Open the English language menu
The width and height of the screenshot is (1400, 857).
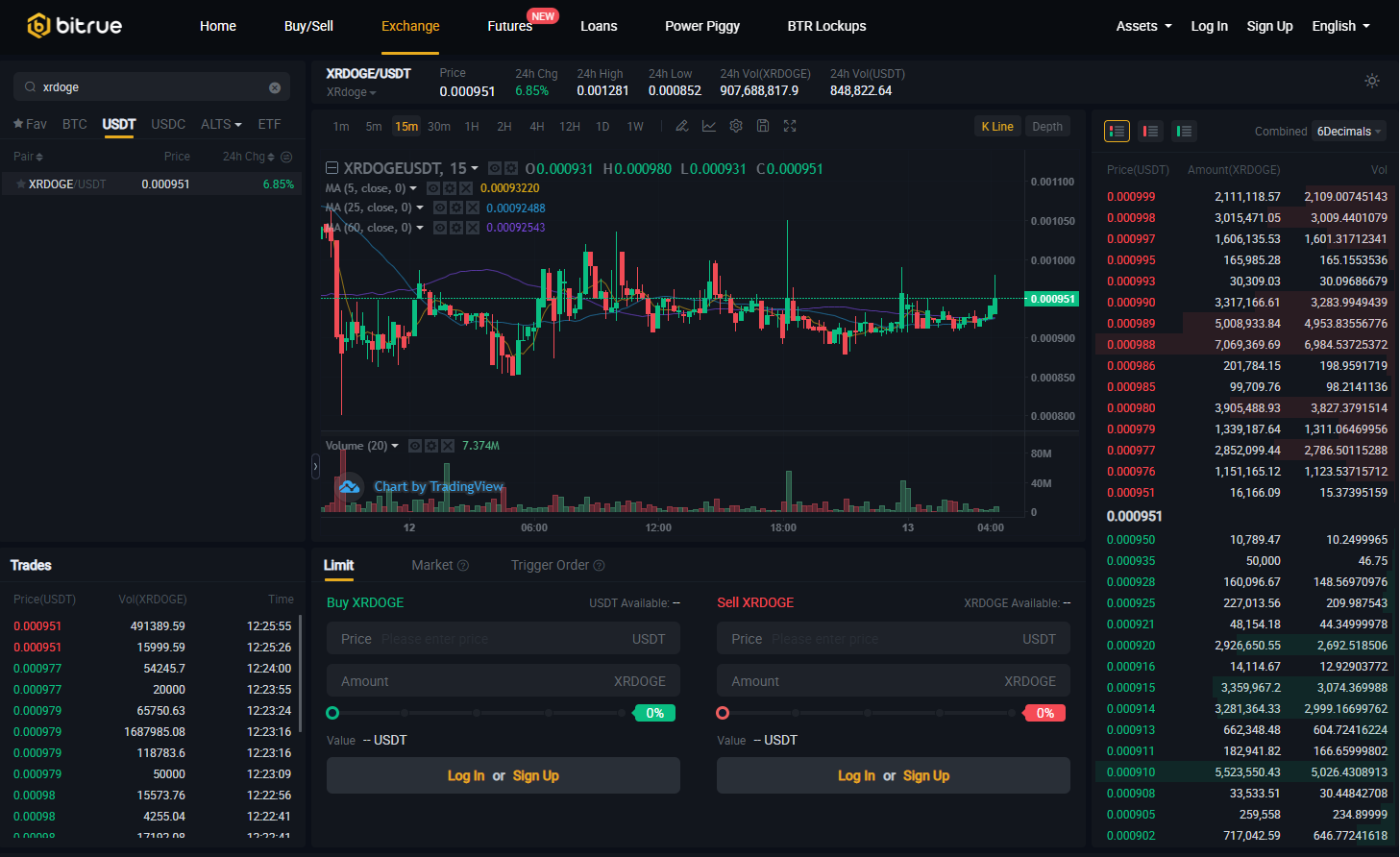point(1340,26)
